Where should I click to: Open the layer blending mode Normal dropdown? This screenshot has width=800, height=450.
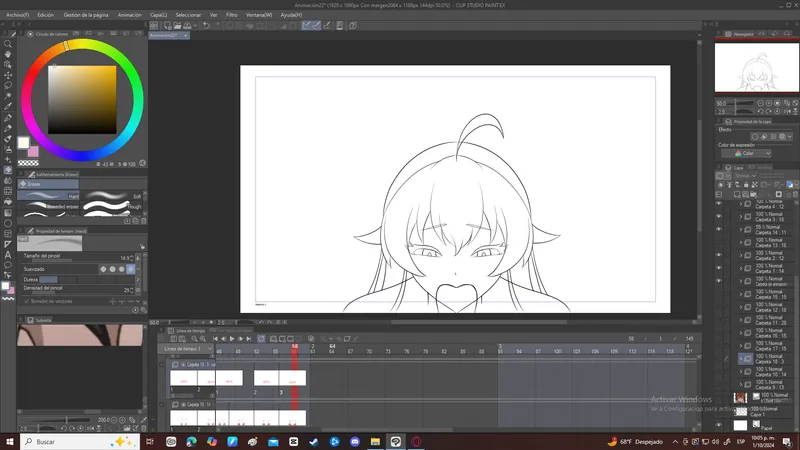tap(745, 176)
